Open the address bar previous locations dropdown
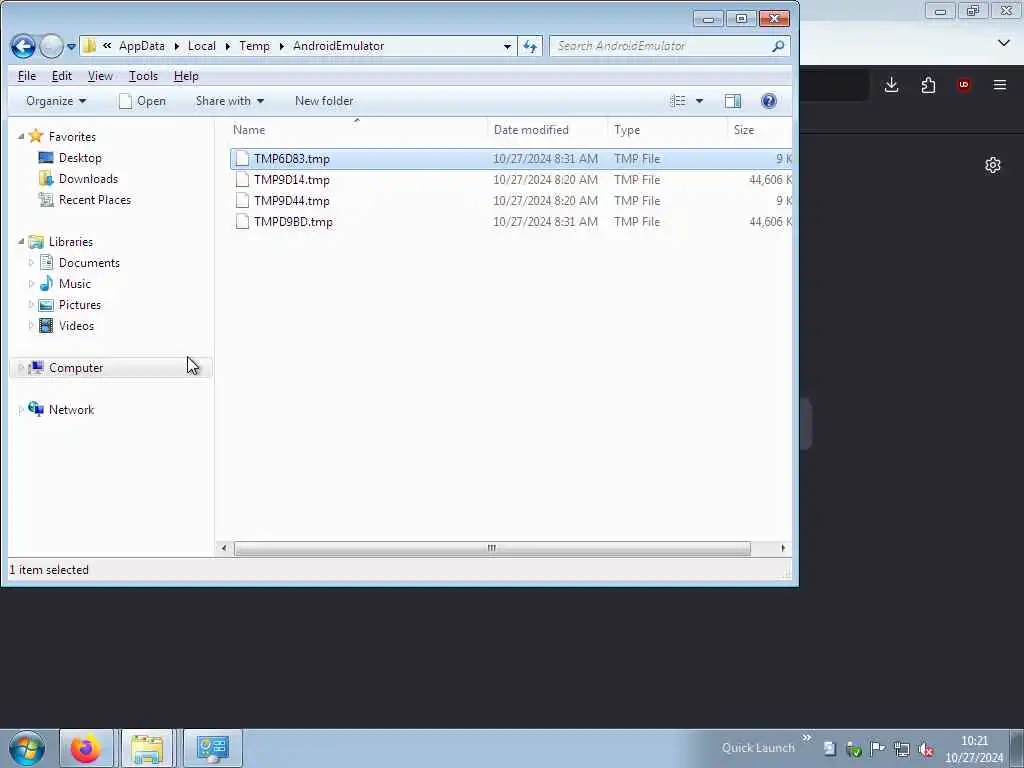 click(507, 46)
